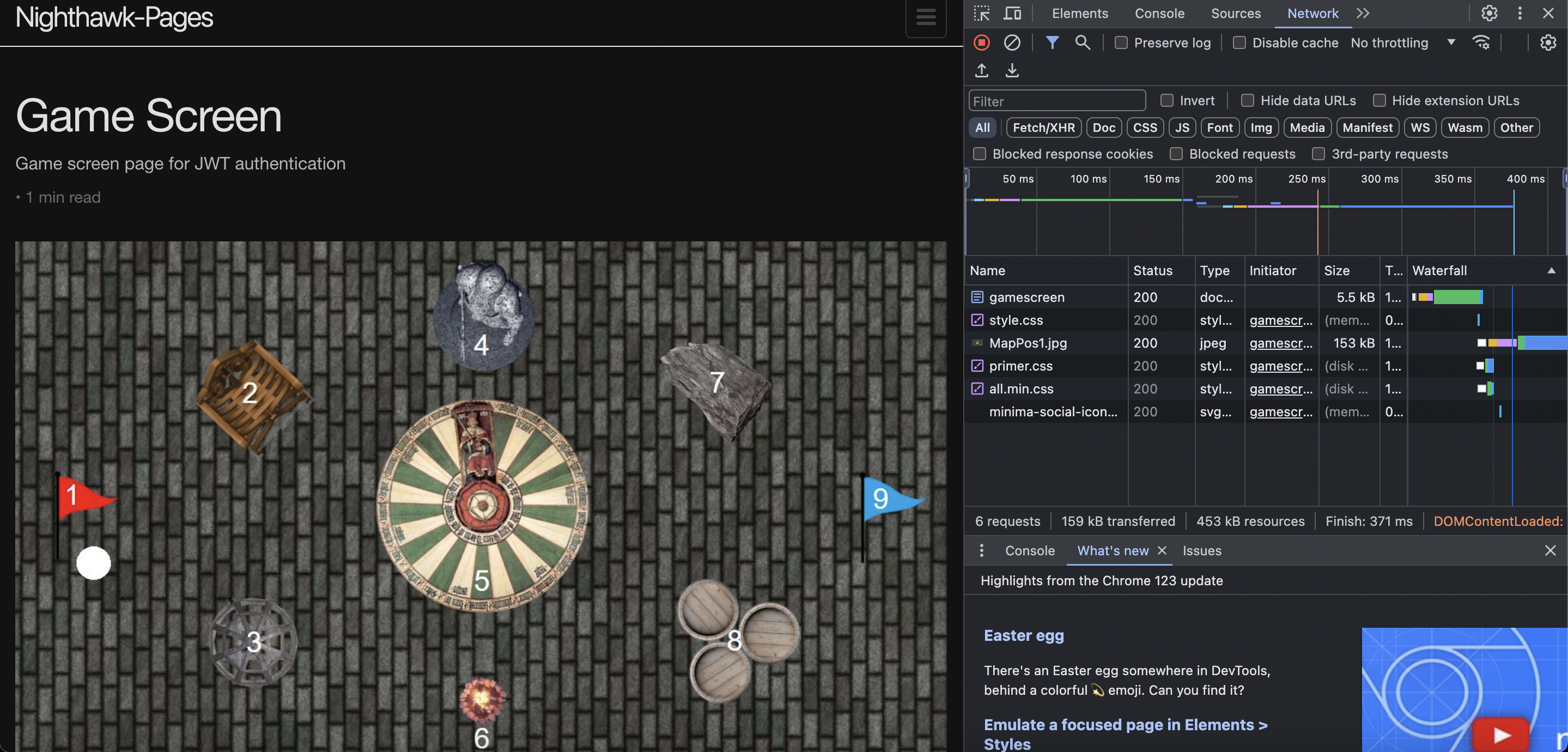This screenshot has width=1568, height=752.
Task: Select the inspect element picker icon
Action: coord(981,14)
